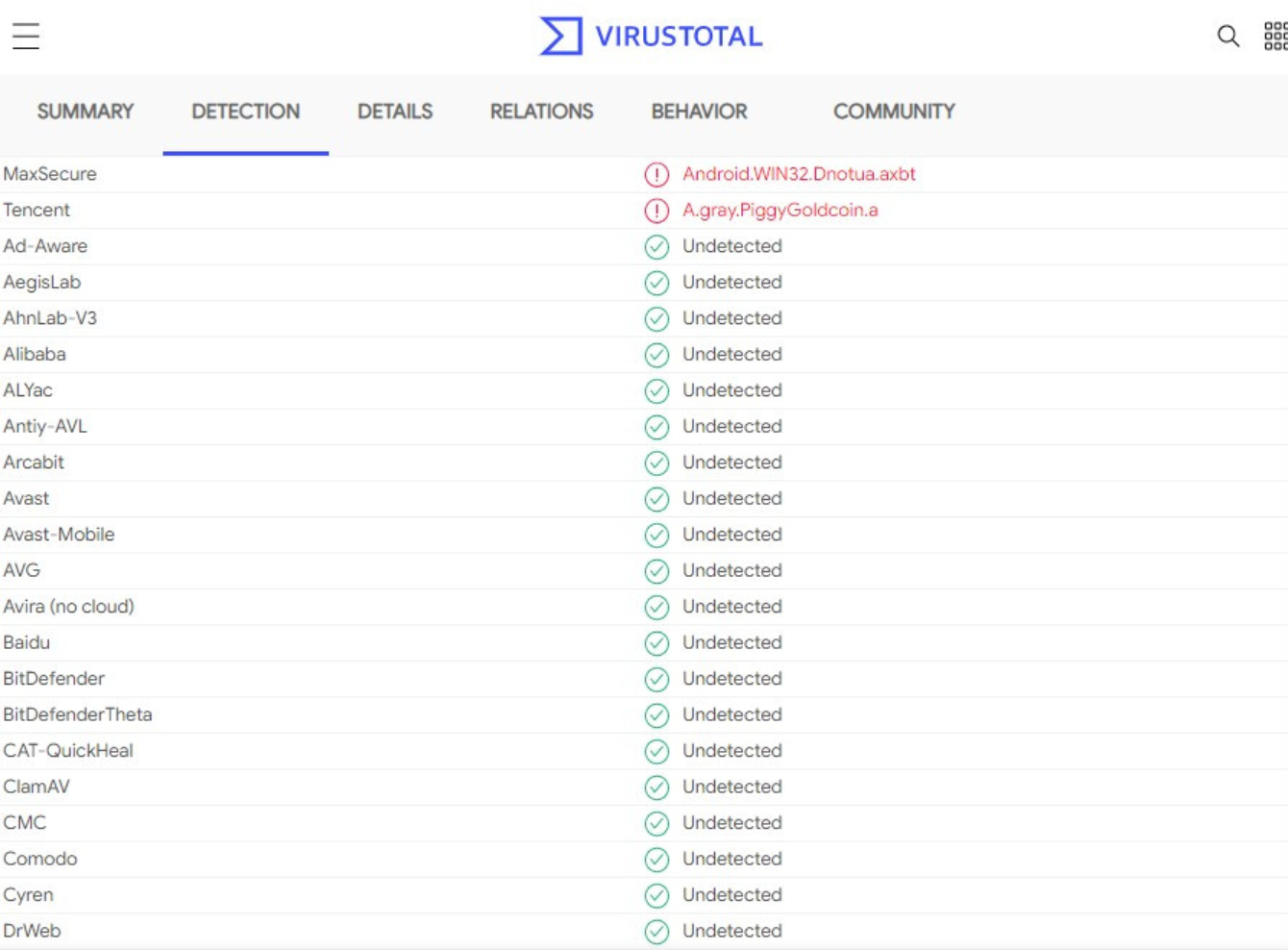
Task: Click the AVG undetected checkmark icon
Action: (x=656, y=571)
